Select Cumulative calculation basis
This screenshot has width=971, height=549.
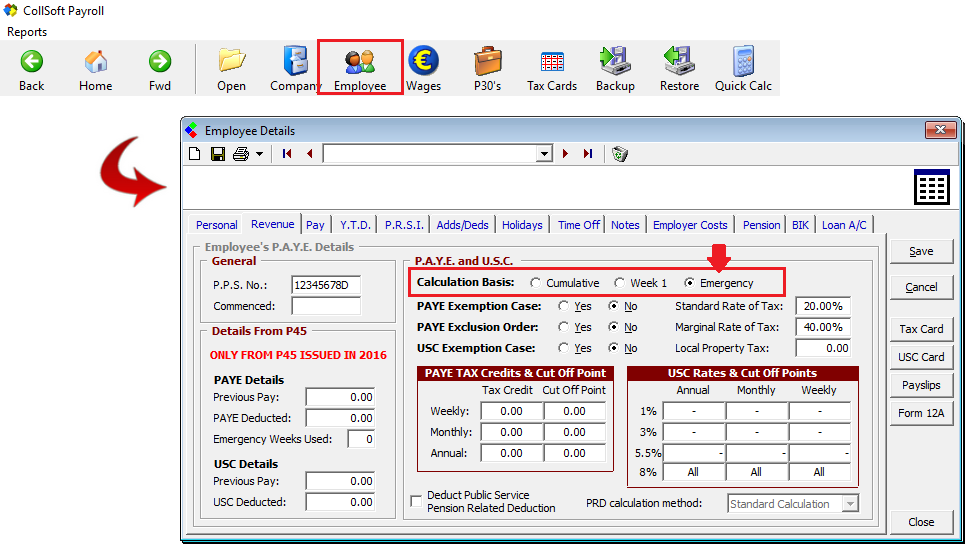coord(536,284)
